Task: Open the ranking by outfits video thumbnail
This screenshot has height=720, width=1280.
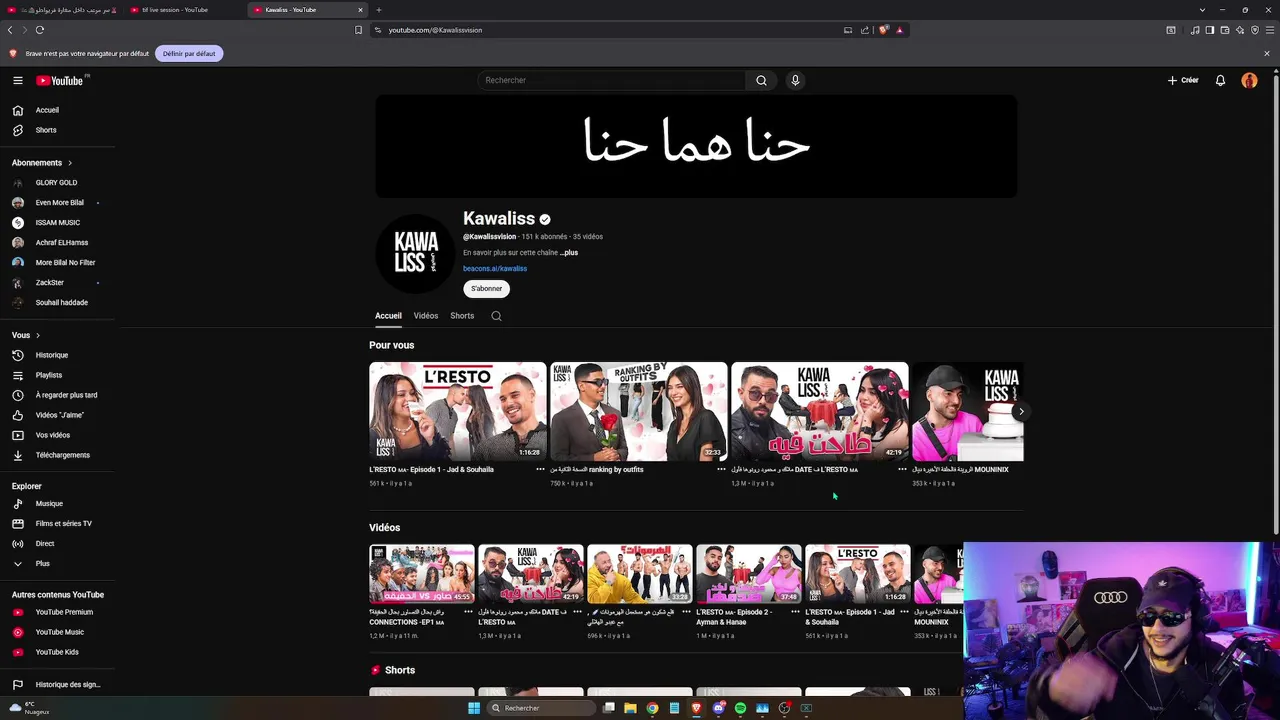Action: (x=638, y=411)
